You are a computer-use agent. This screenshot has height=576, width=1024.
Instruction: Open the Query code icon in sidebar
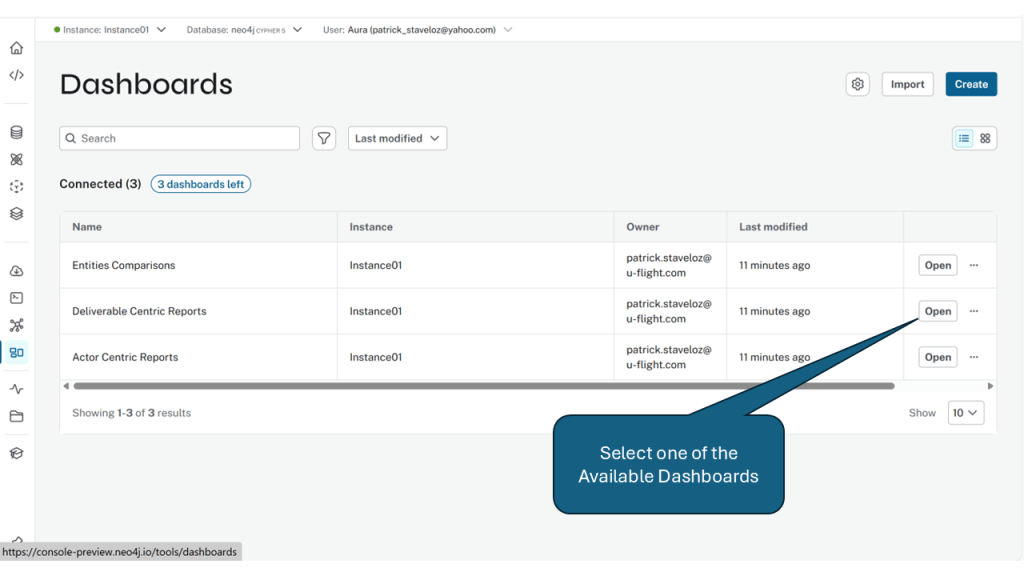click(16, 75)
